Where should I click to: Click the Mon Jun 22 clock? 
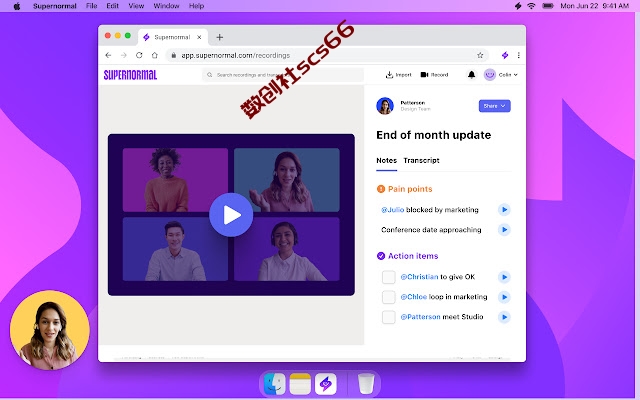pyautogui.click(x=594, y=6)
